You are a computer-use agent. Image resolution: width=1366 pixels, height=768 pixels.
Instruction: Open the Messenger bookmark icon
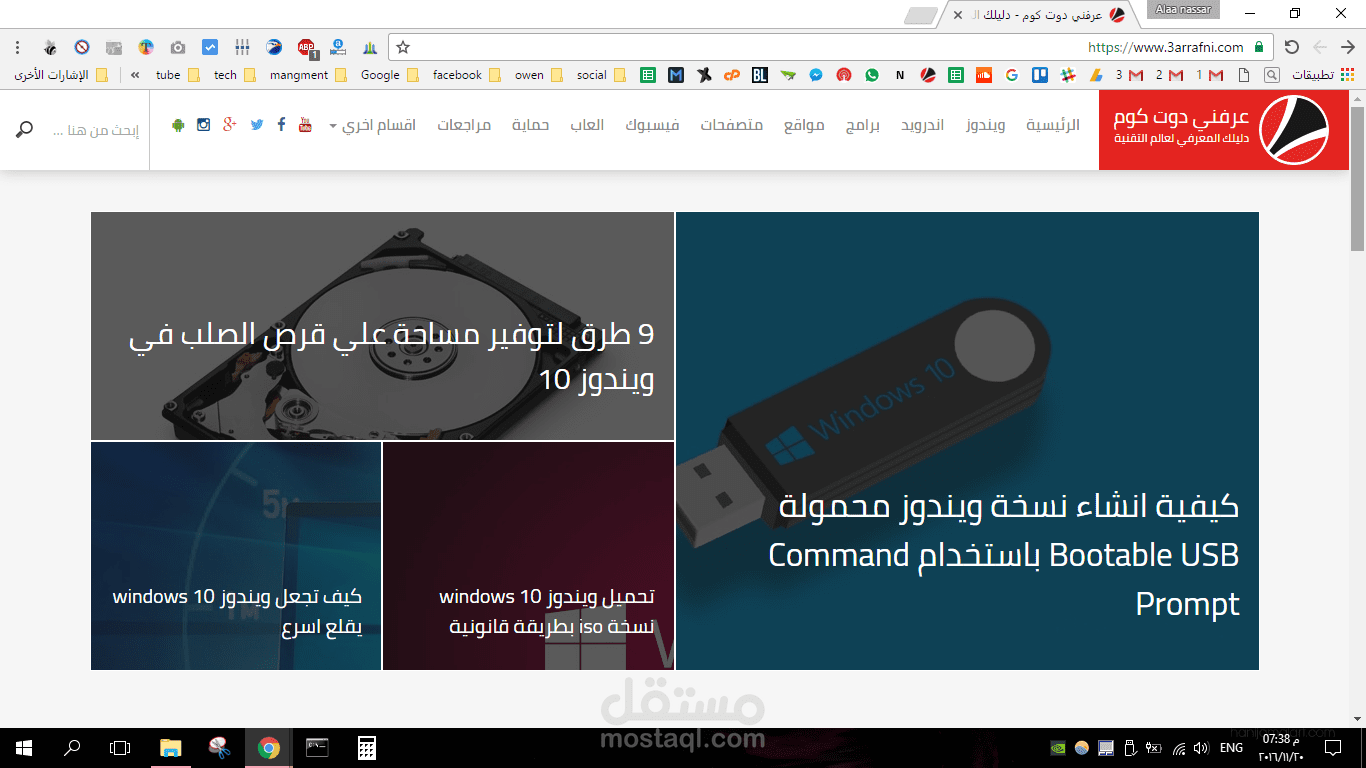tap(816, 75)
